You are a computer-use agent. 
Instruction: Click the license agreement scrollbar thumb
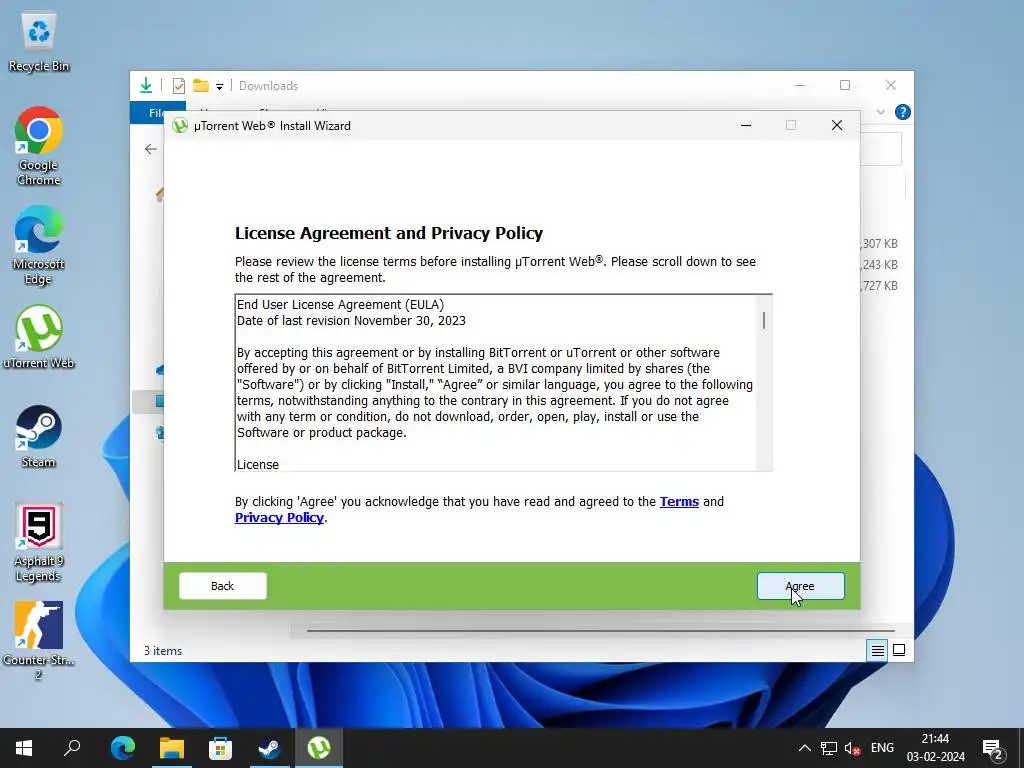764,320
